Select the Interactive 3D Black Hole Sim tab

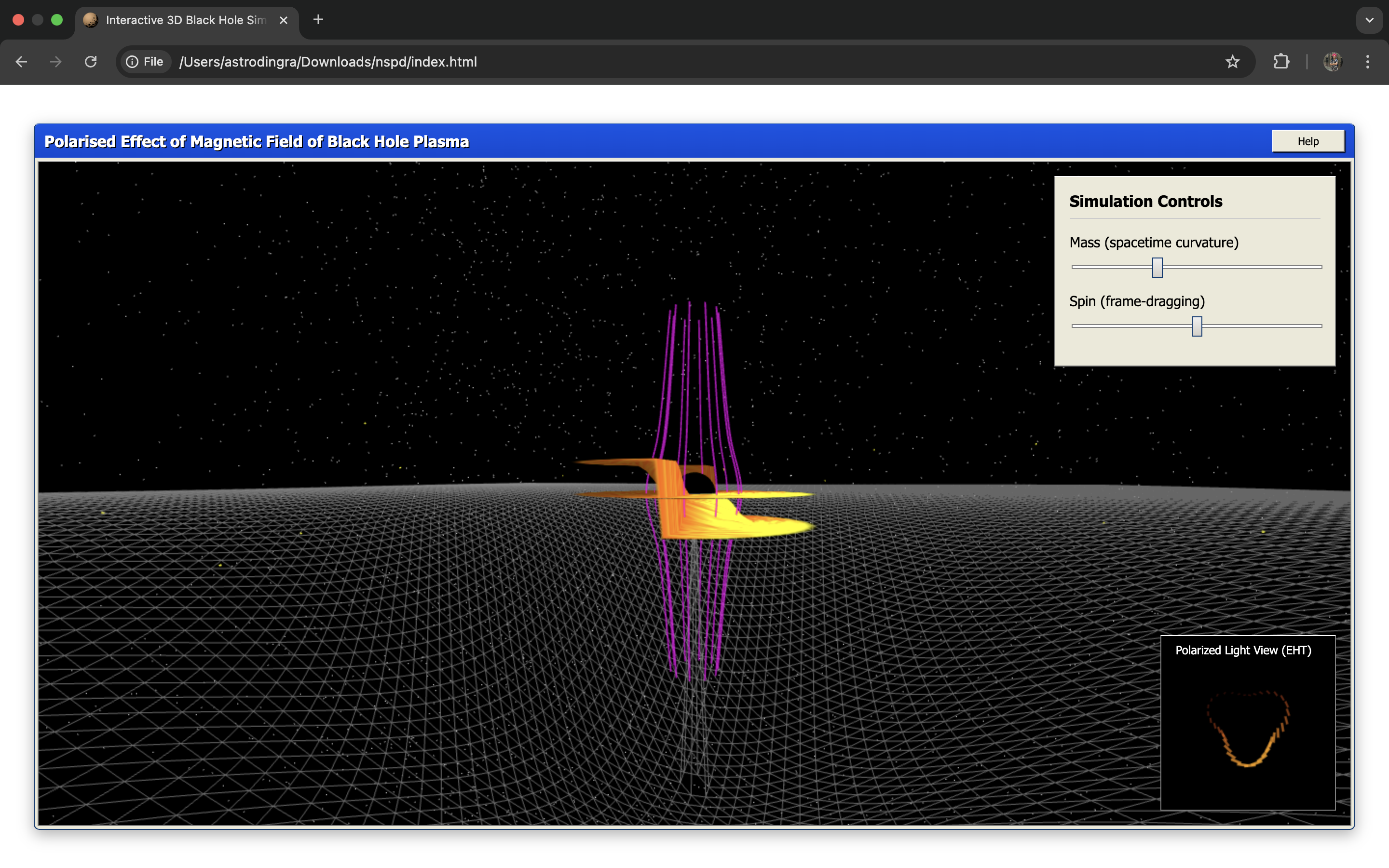tap(184, 19)
